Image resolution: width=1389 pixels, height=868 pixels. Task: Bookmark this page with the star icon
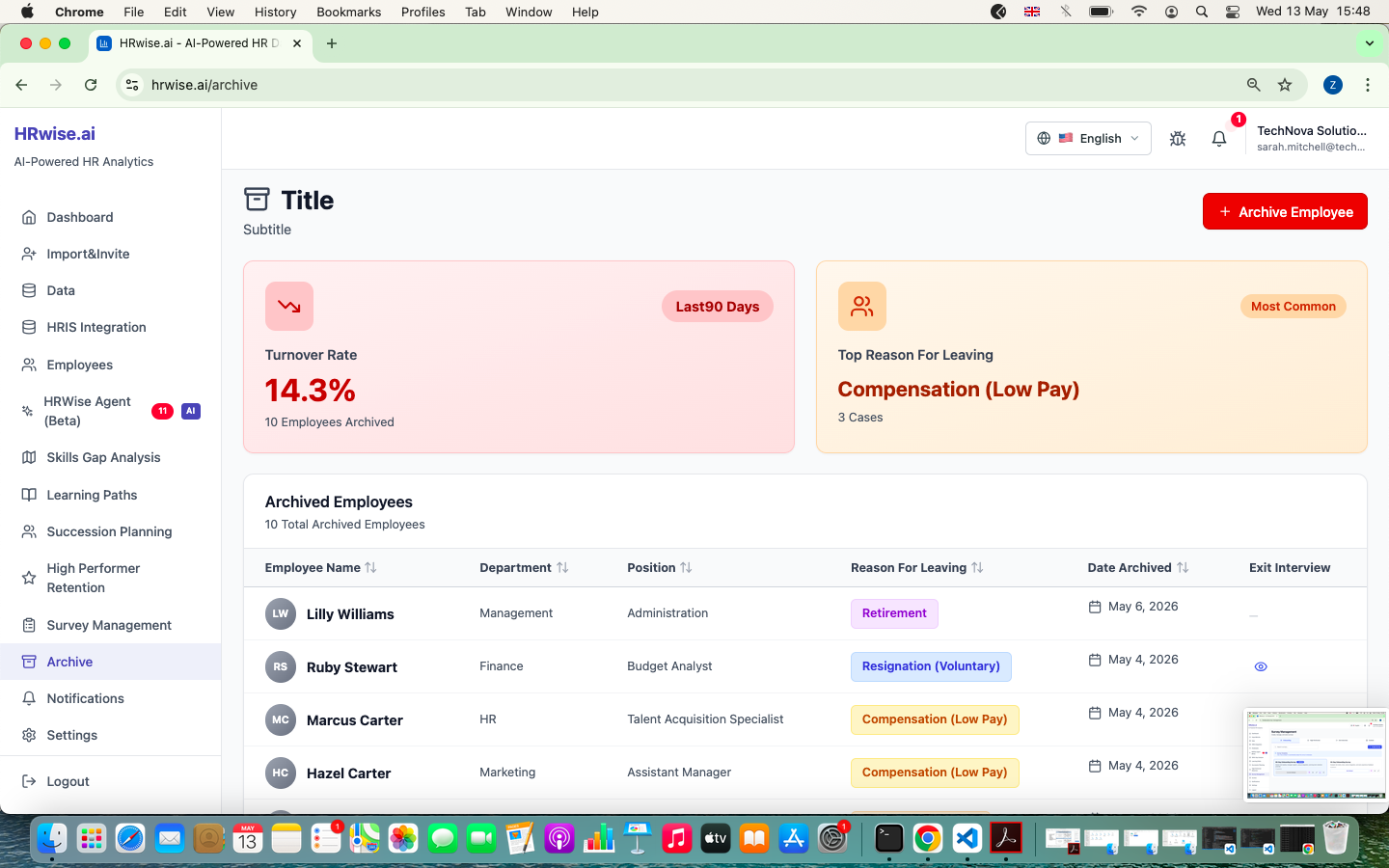click(1285, 85)
